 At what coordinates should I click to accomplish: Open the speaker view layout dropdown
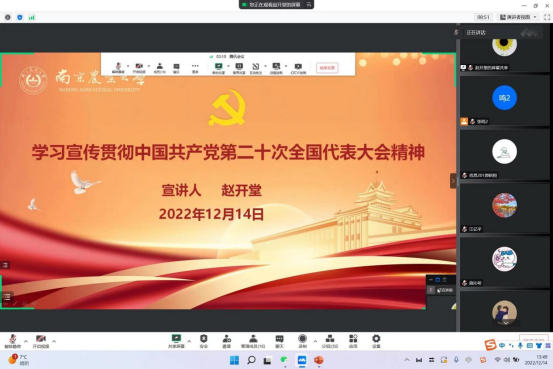[518, 17]
